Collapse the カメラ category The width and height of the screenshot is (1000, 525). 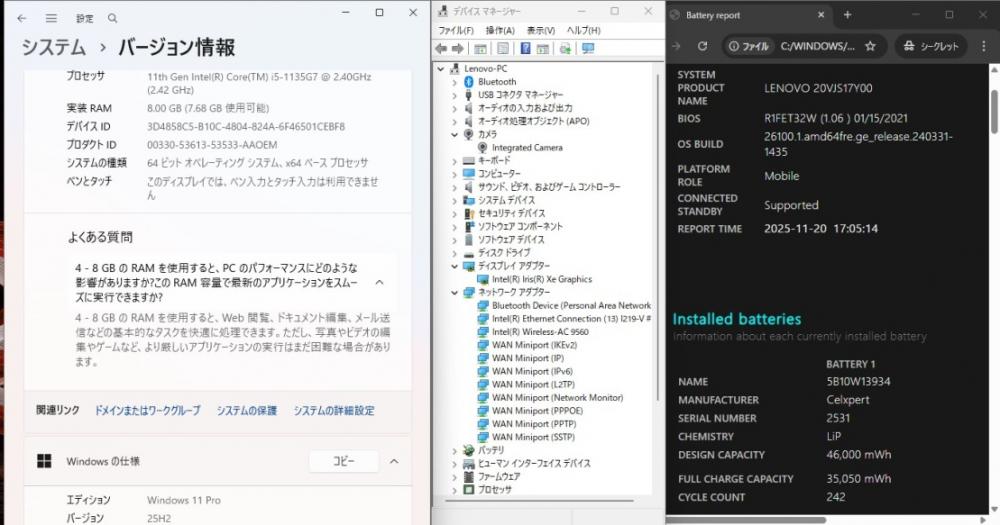454,134
